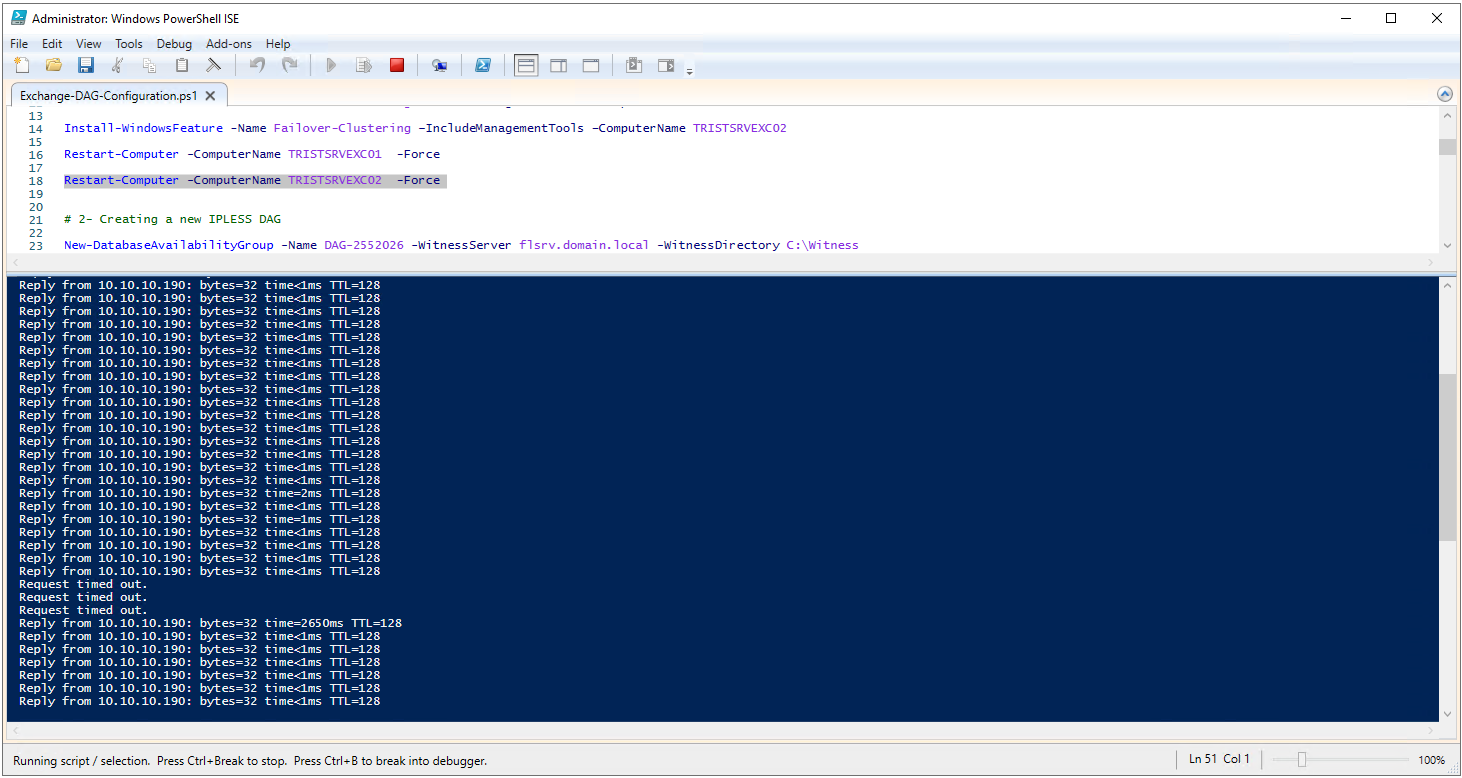
Task: Open the Help menu
Action: point(278,44)
